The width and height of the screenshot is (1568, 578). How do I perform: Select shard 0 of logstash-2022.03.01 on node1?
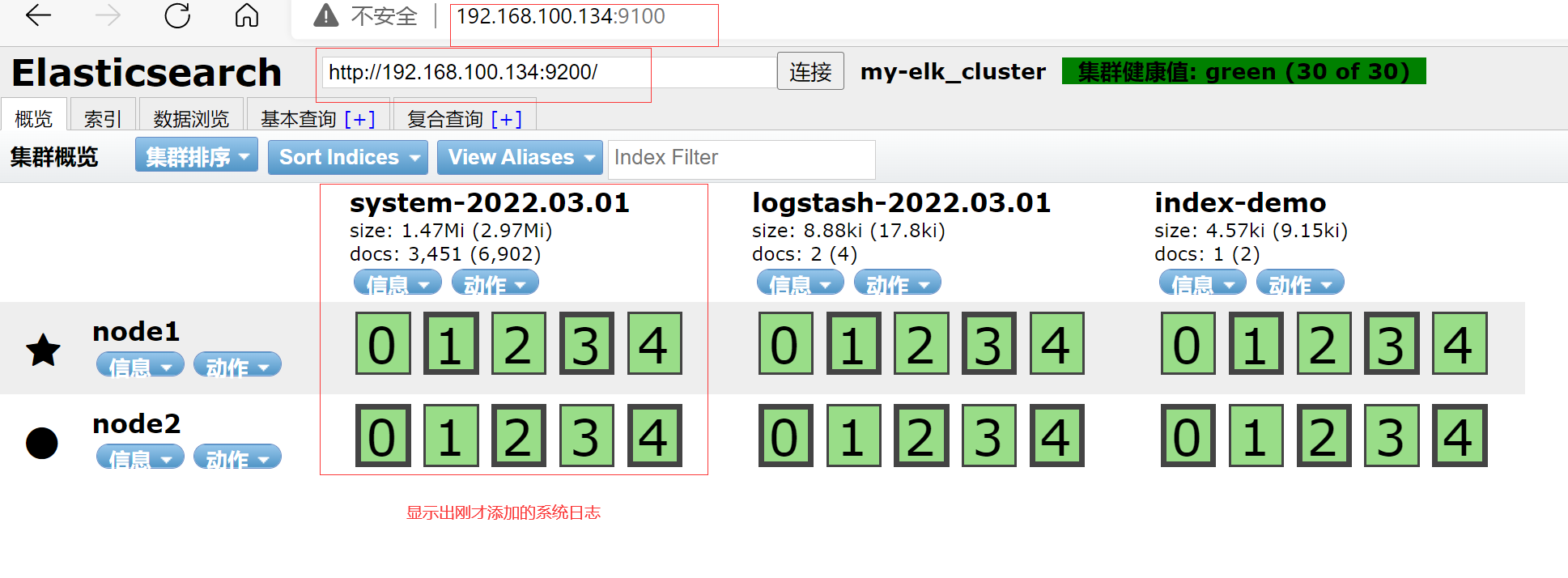coord(785,343)
